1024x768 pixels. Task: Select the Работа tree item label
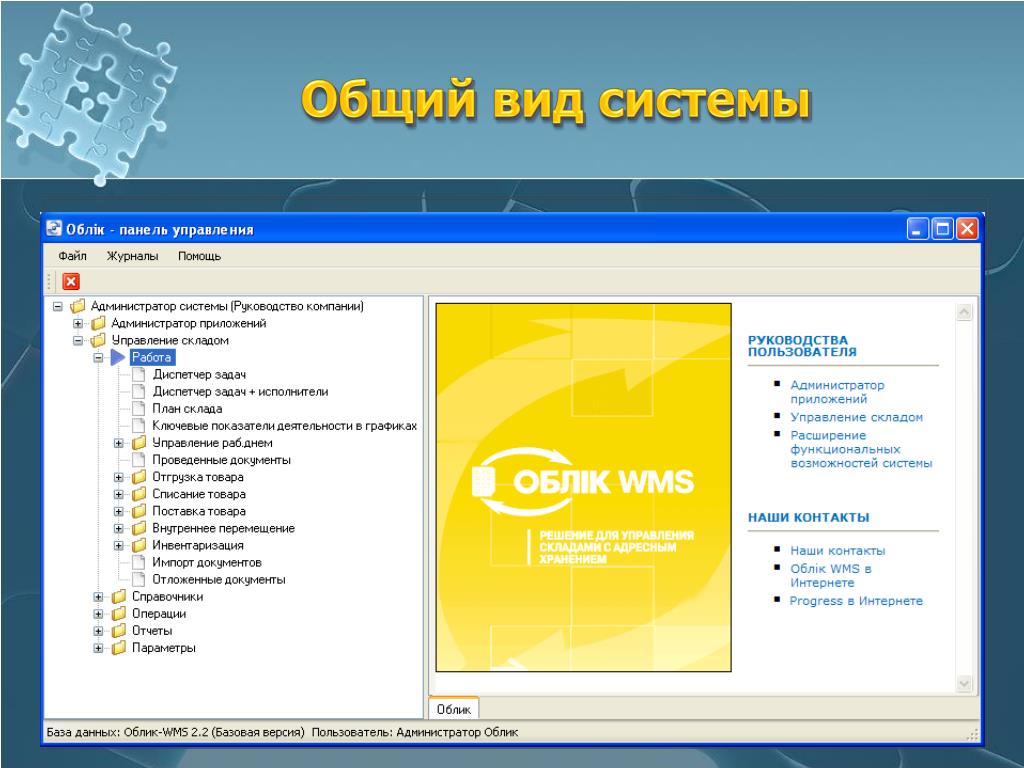point(152,357)
